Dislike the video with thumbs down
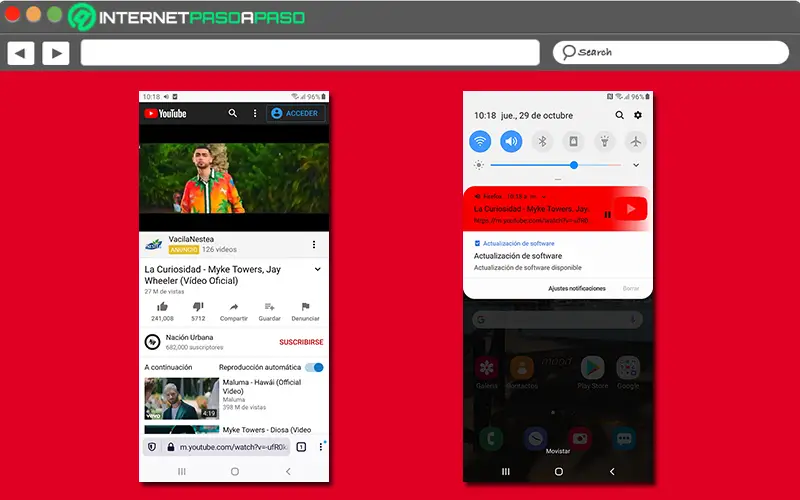The image size is (800, 500). tap(198, 307)
